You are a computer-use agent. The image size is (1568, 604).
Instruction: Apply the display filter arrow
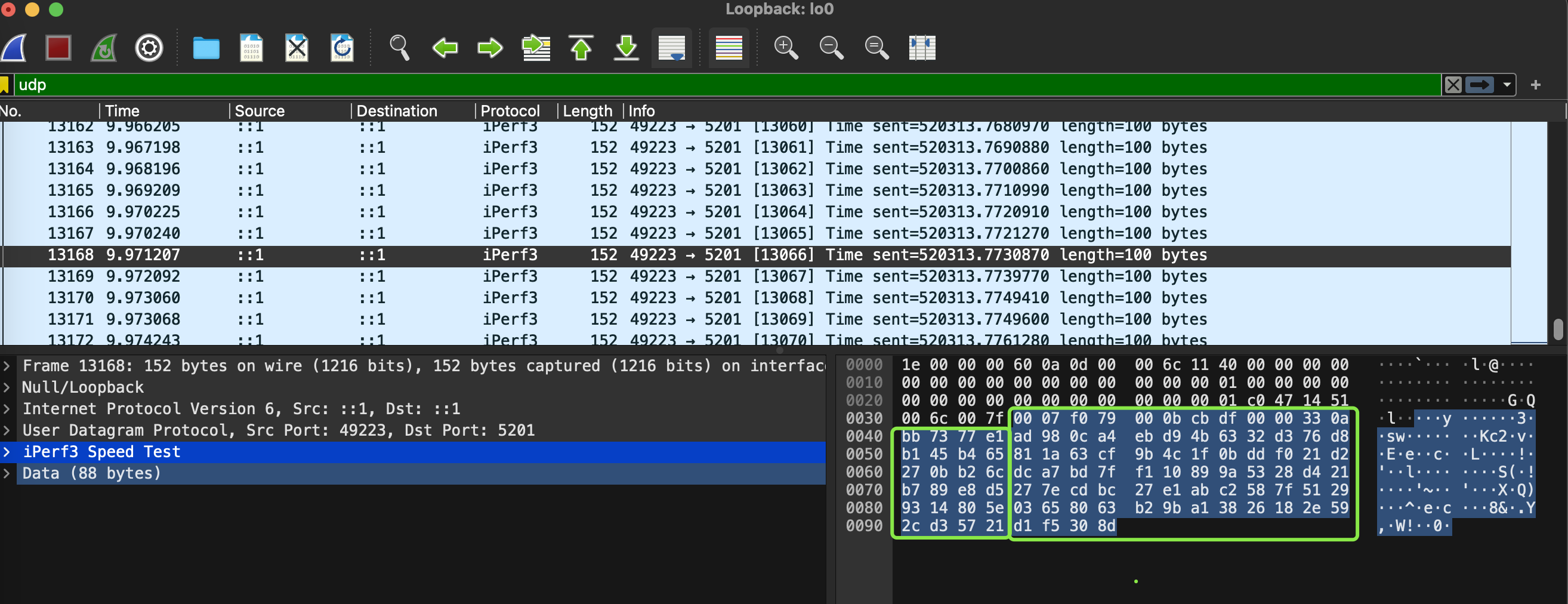1479,85
